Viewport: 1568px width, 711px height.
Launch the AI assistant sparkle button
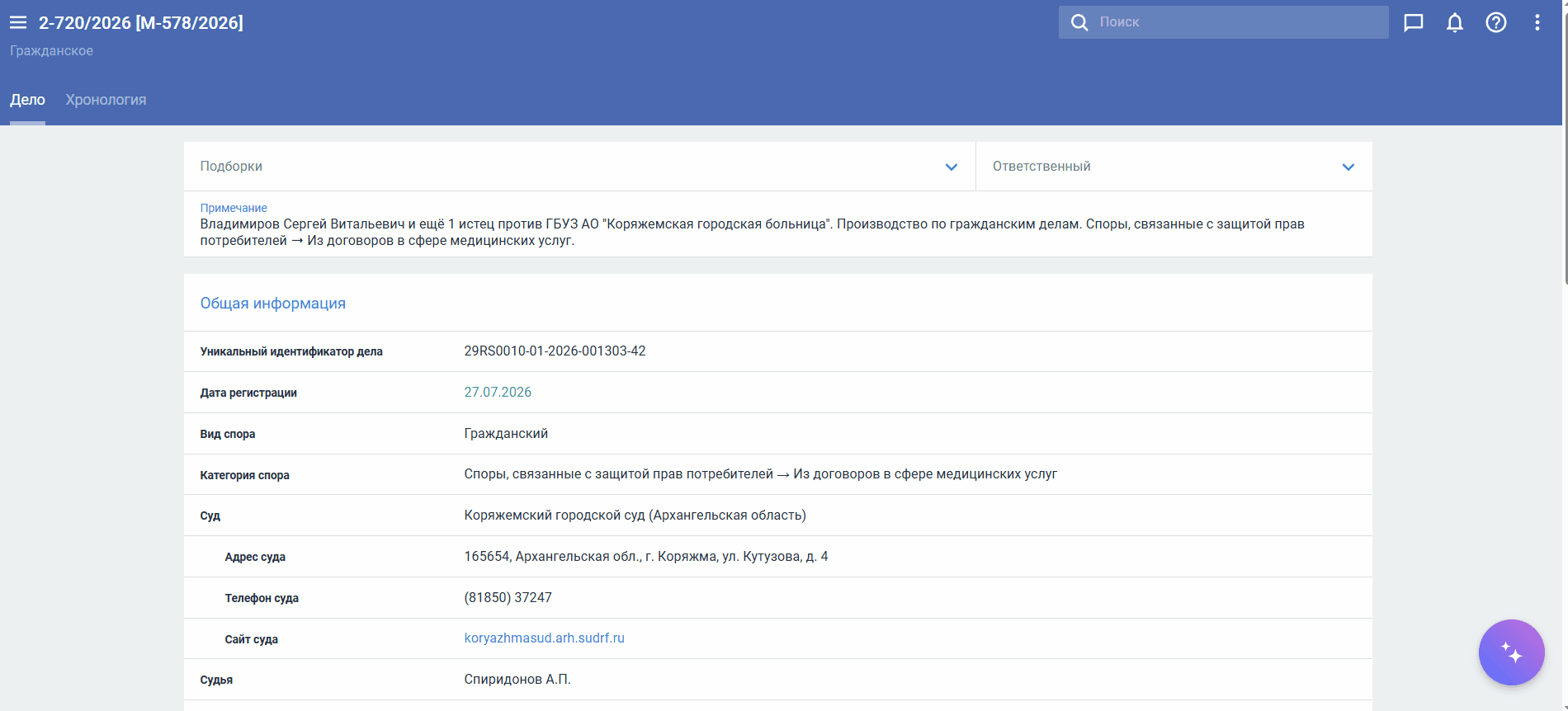pyautogui.click(x=1512, y=652)
